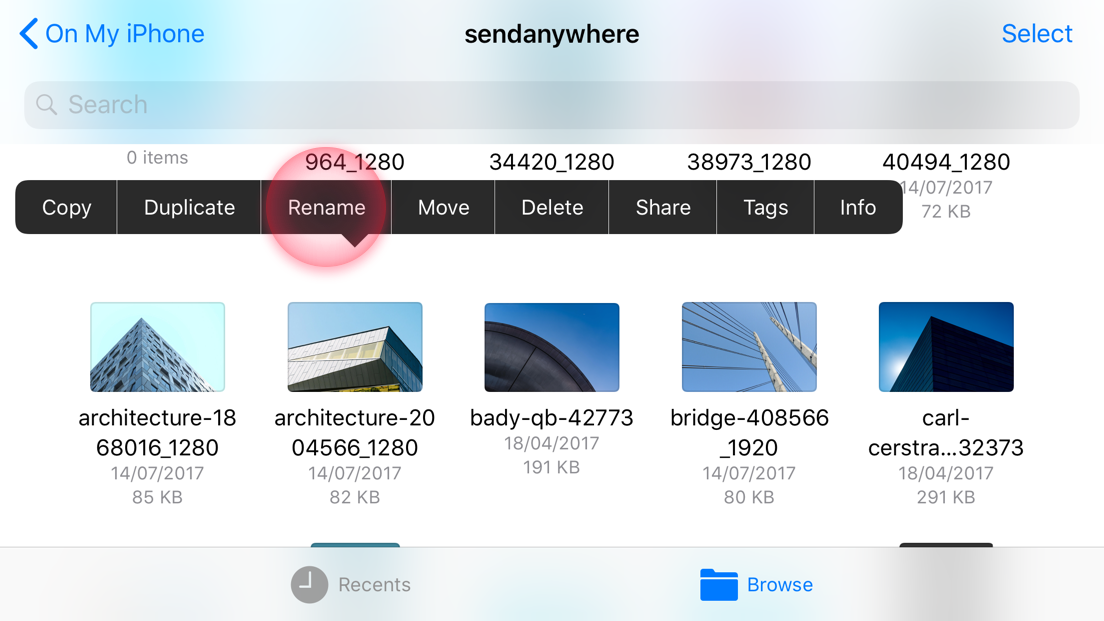Viewport: 1104px width, 621px height.
Task: Tap the Select button
Action: tap(1036, 34)
